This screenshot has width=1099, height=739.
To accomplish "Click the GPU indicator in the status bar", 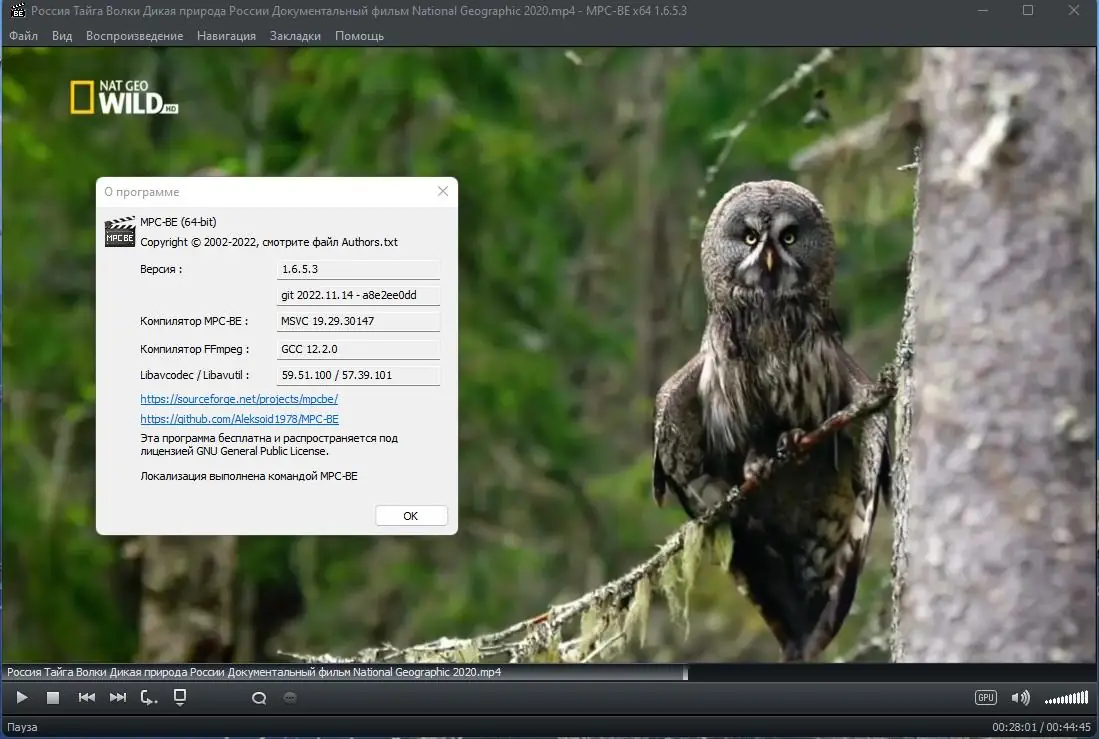I will (x=985, y=697).
